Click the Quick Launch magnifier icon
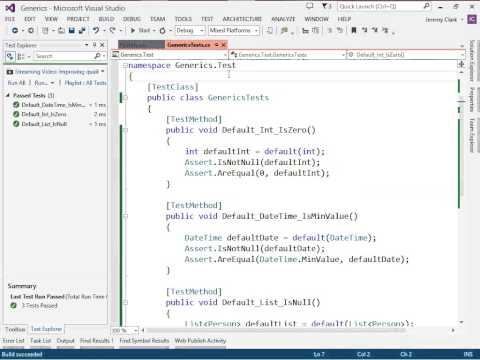The image size is (480, 360). tap(426, 6)
